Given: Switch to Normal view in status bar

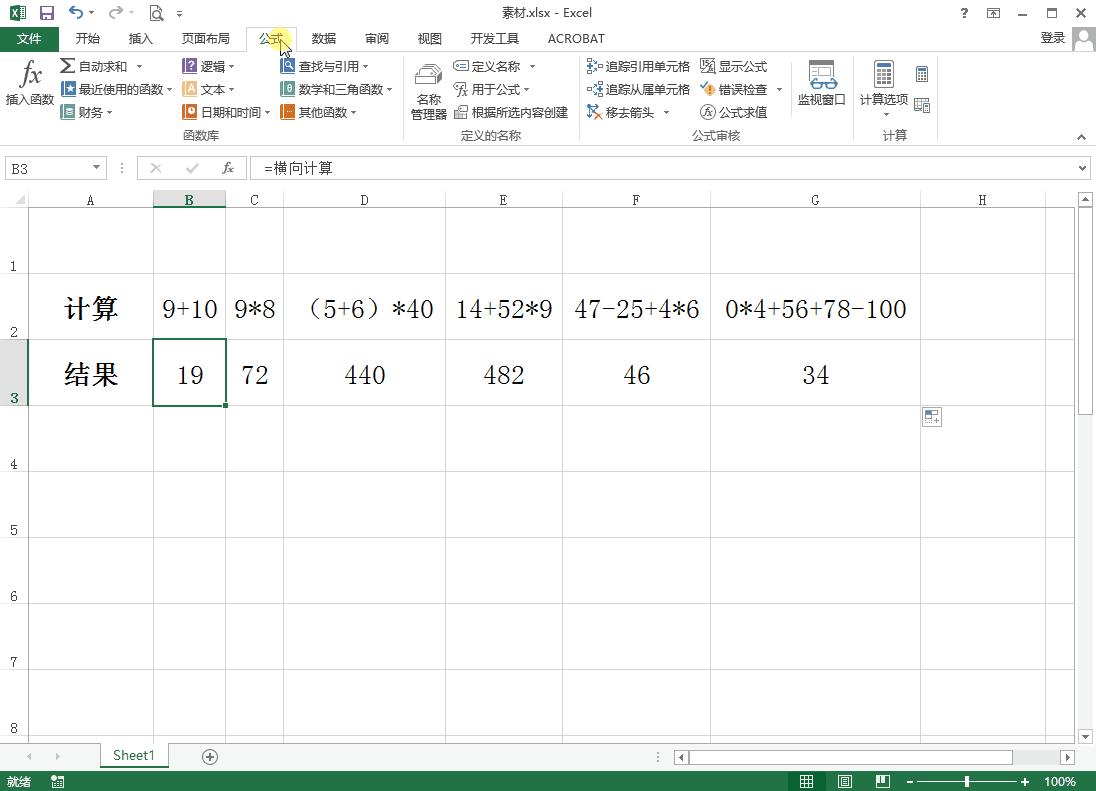Looking at the screenshot, I should pos(806,781).
